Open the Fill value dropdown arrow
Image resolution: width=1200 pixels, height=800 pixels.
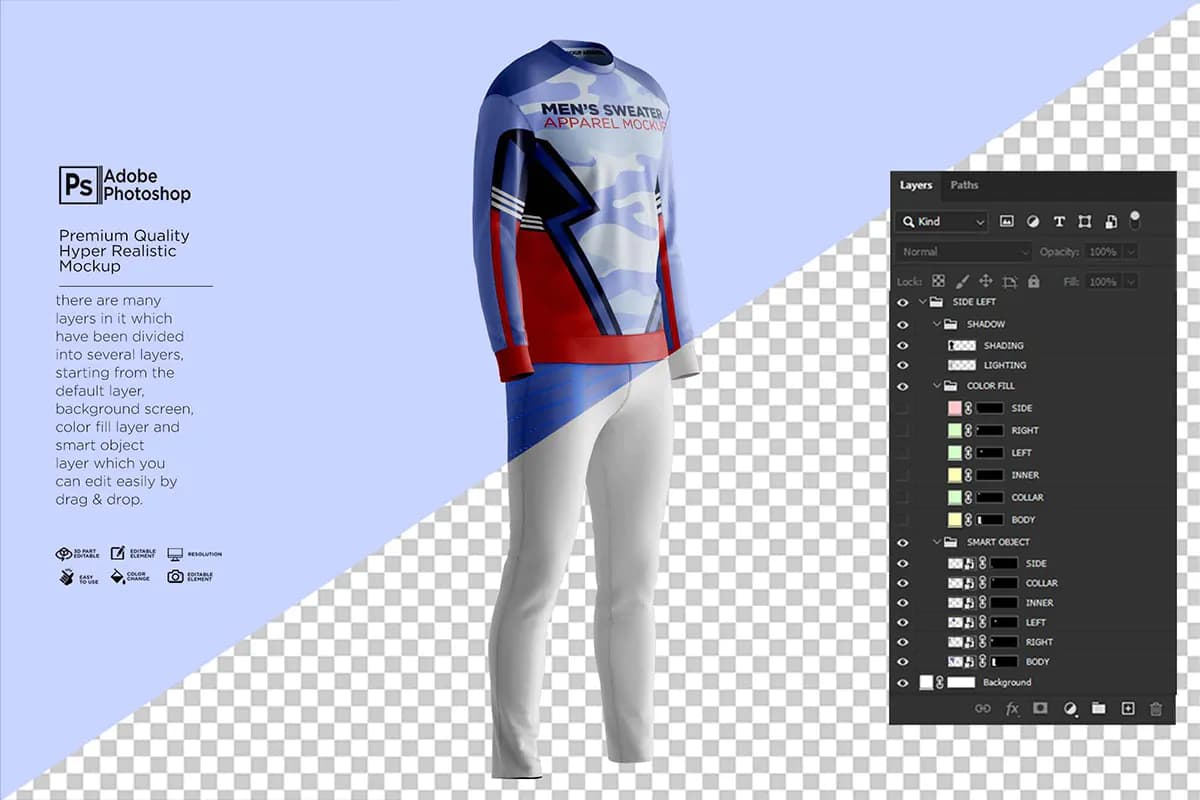coord(1131,282)
